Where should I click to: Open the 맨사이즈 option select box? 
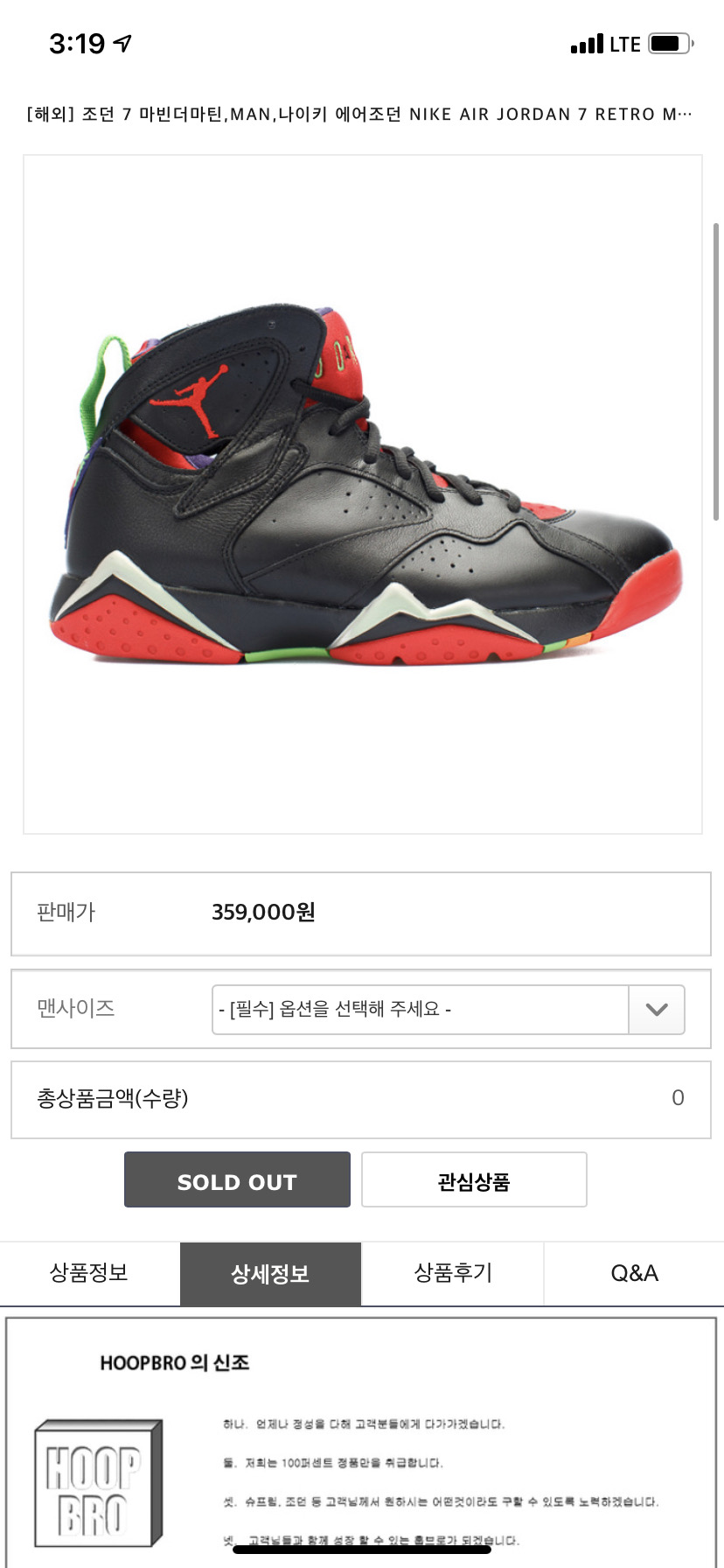(x=448, y=1009)
